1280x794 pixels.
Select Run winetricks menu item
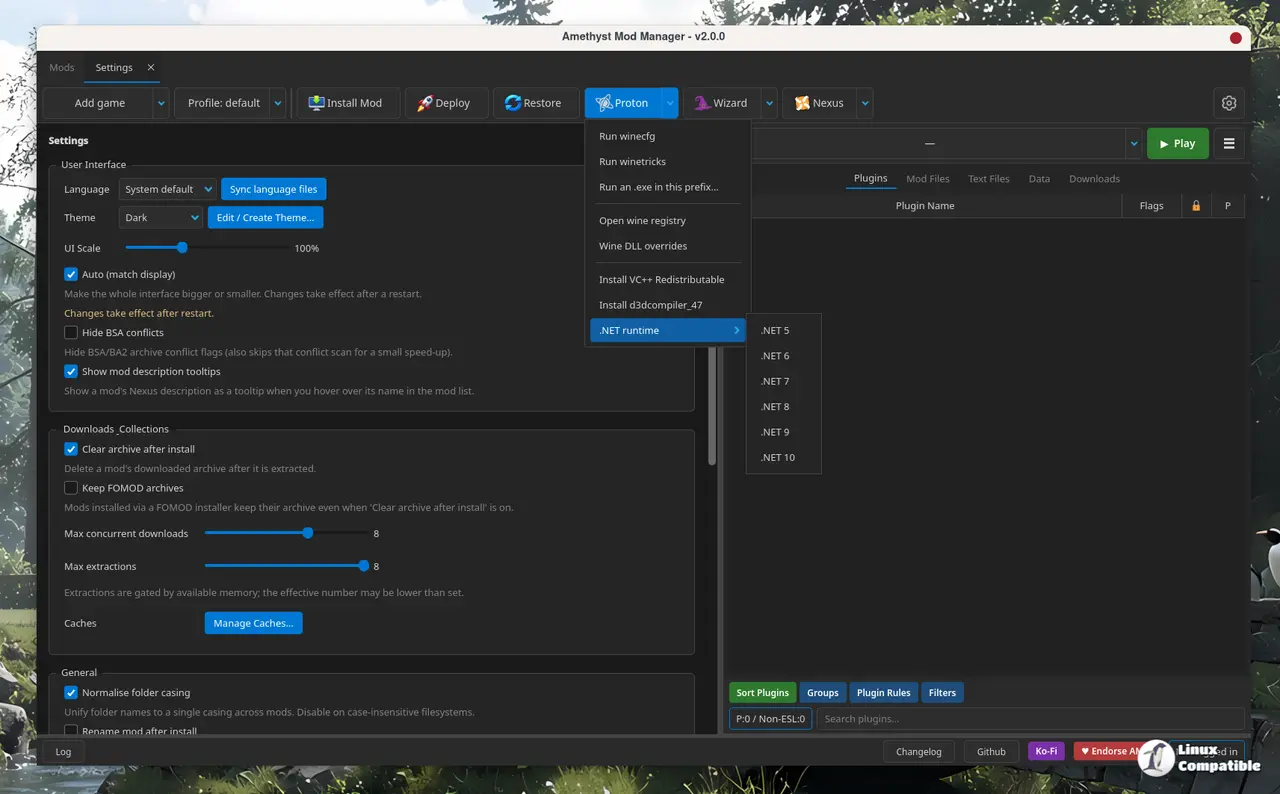pyautogui.click(x=668, y=161)
